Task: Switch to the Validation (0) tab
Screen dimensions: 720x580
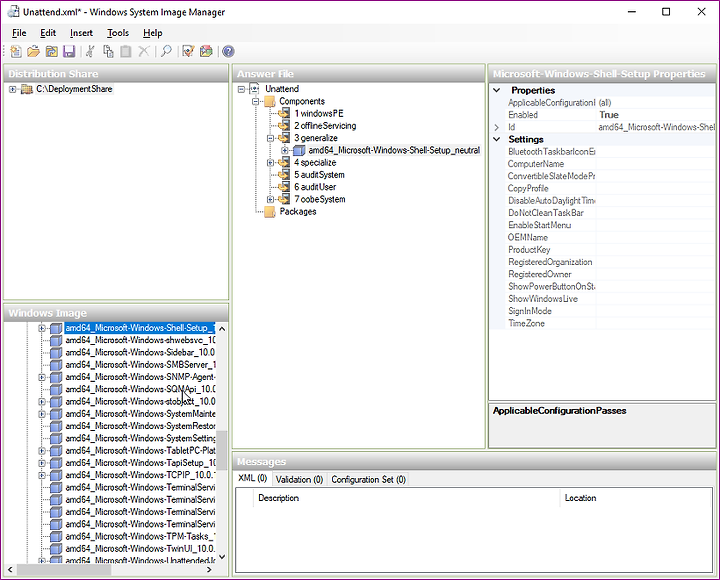Action: [x=299, y=480]
